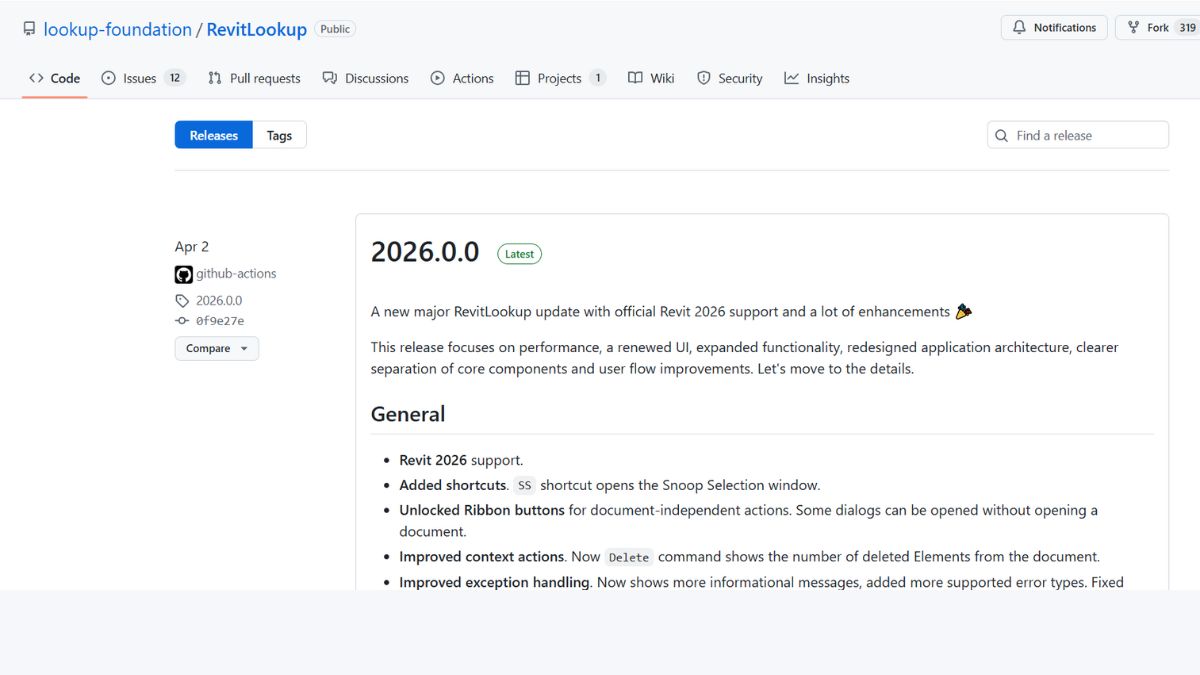
Task: Open the RevitLookup repository link
Action: tap(257, 29)
